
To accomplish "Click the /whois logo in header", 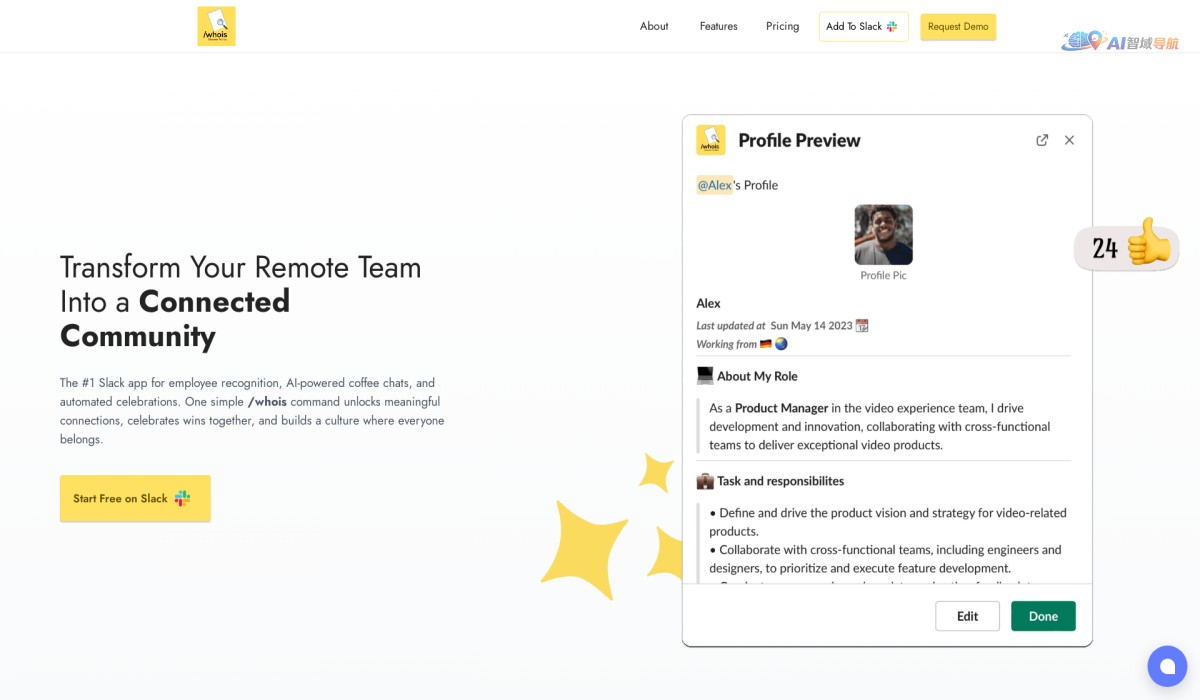I will pos(216,26).
